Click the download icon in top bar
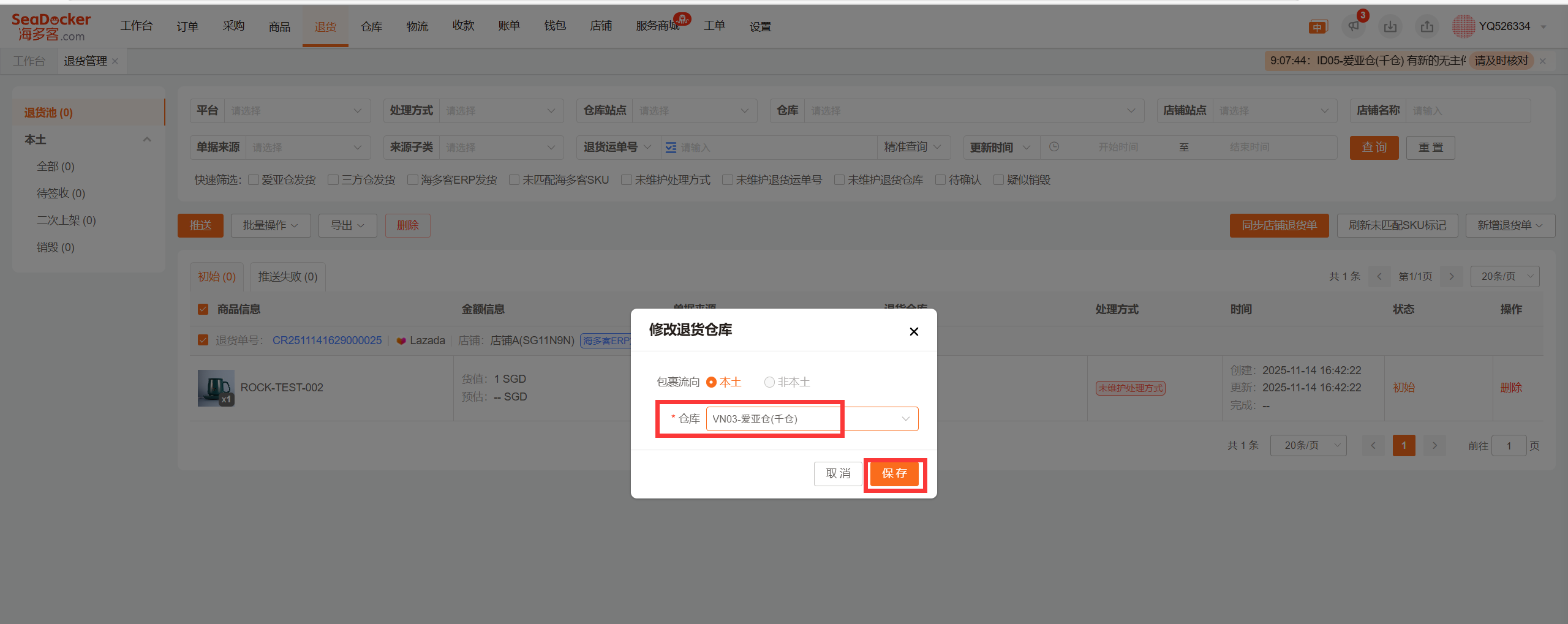 coord(1390,26)
